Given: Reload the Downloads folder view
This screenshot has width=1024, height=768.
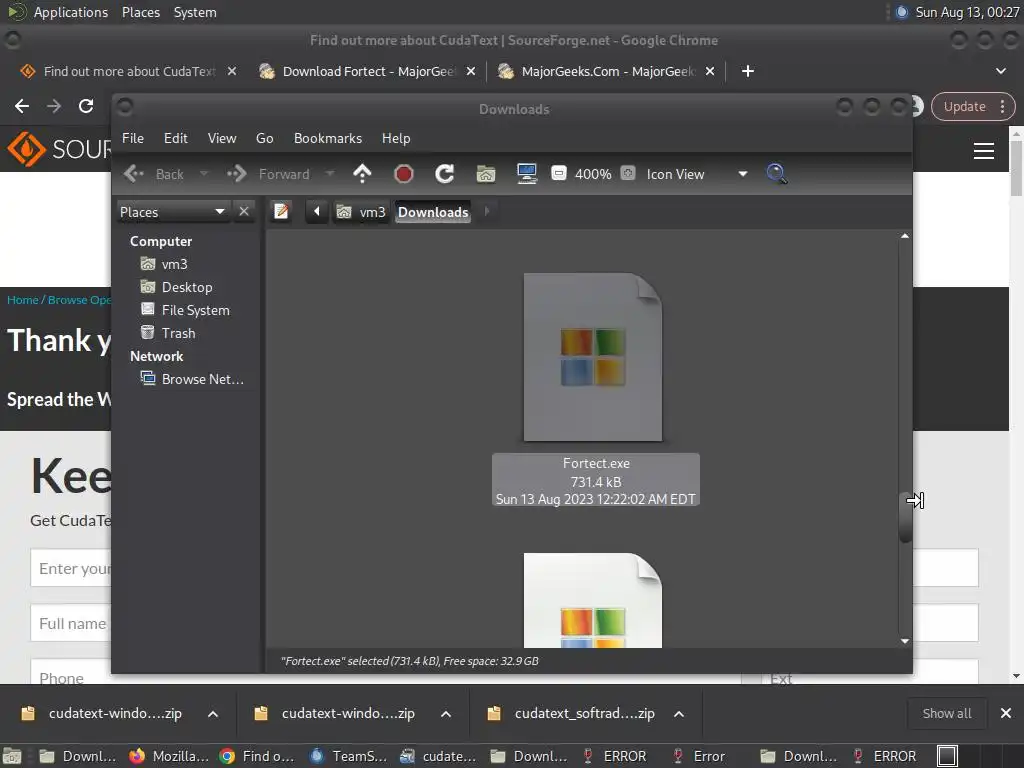Looking at the screenshot, I should pyautogui.click(x=445, y=174).
